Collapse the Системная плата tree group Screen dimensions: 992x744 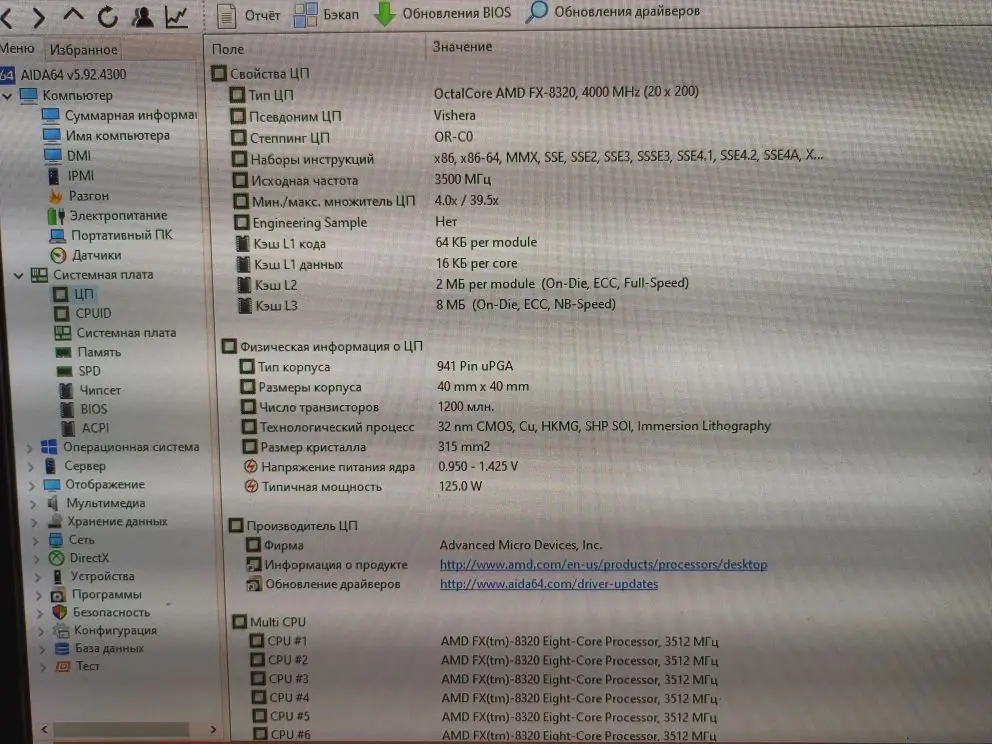[18, 275]
